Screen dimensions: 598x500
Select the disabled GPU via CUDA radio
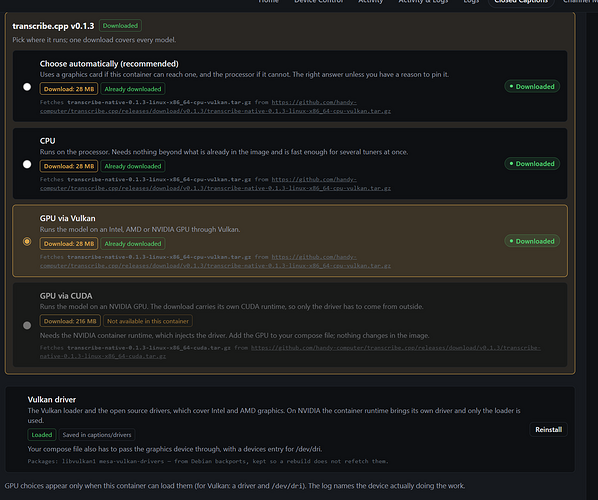click(27, 325)
